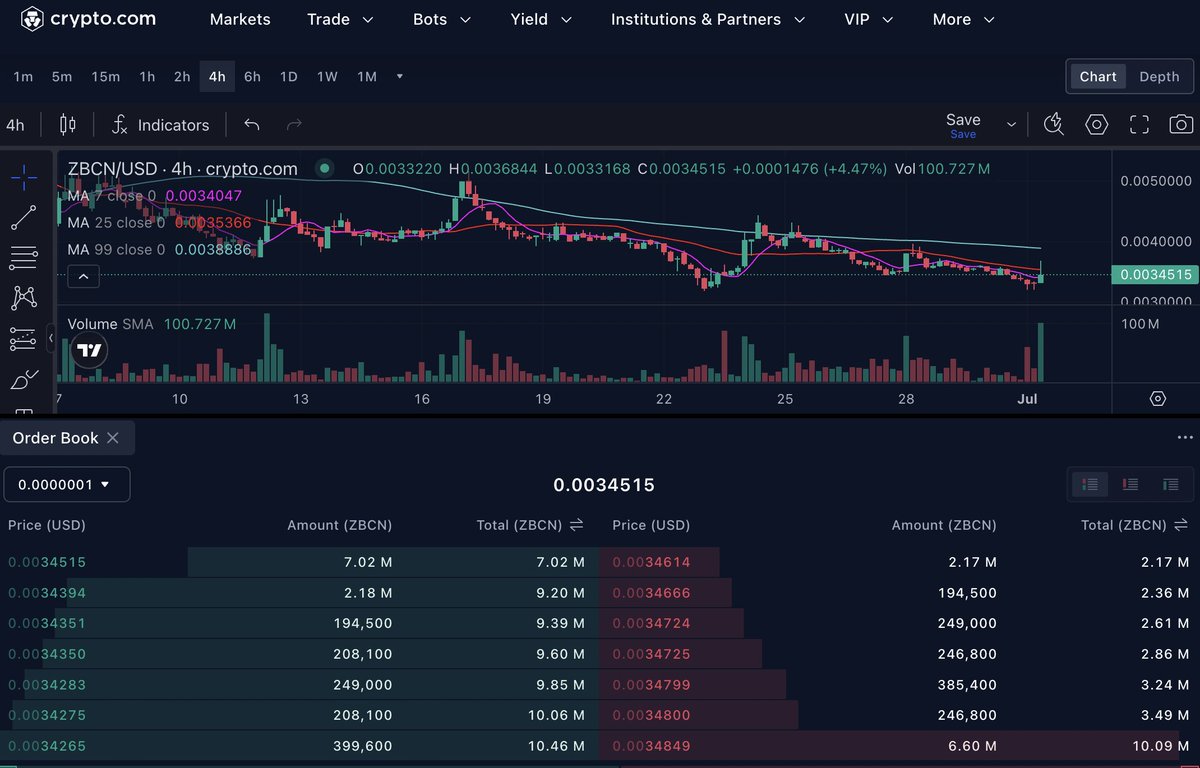Click the current price label 0.0034515 on axis

(1155, 274)
